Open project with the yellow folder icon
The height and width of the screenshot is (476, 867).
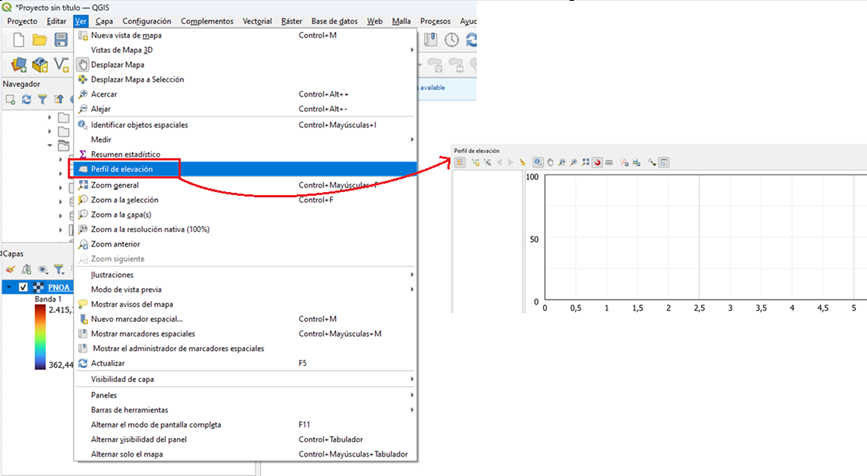click(x=39, y=40)
